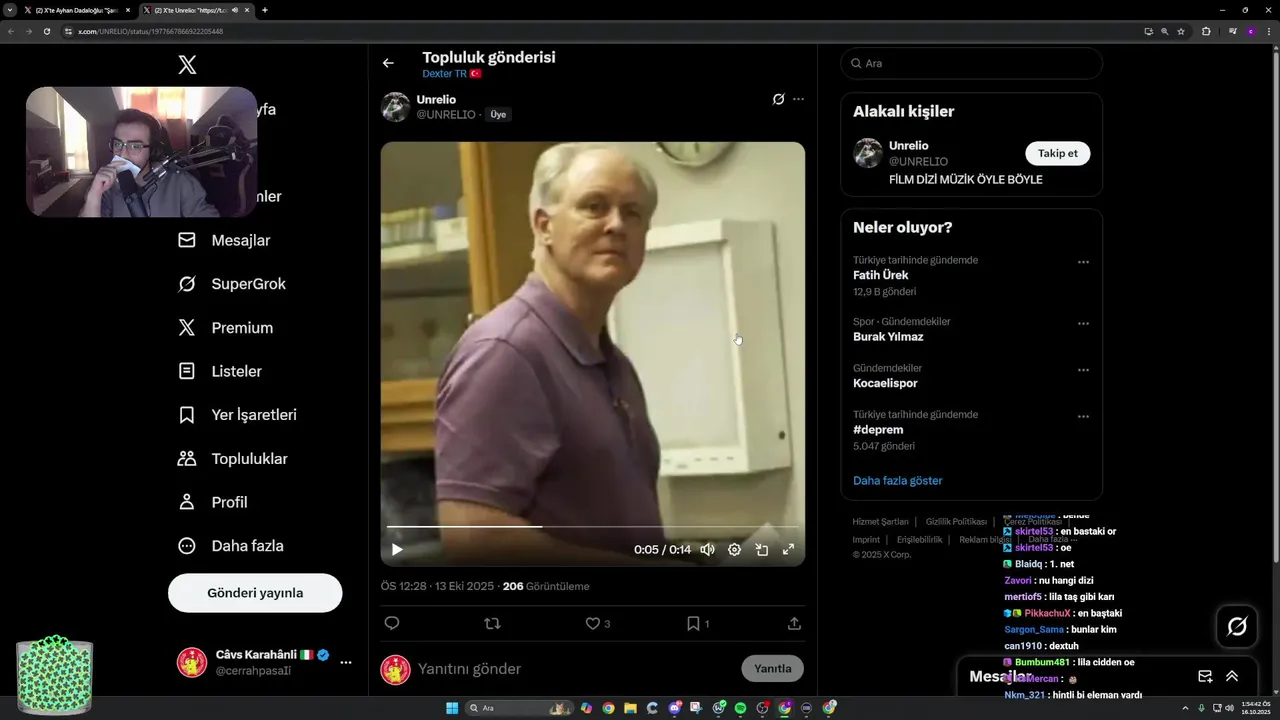The image size is (1280, 720).
Task: Switch to the Ayhan Dadaloğlu browser tab
Action: coord(77,10)
